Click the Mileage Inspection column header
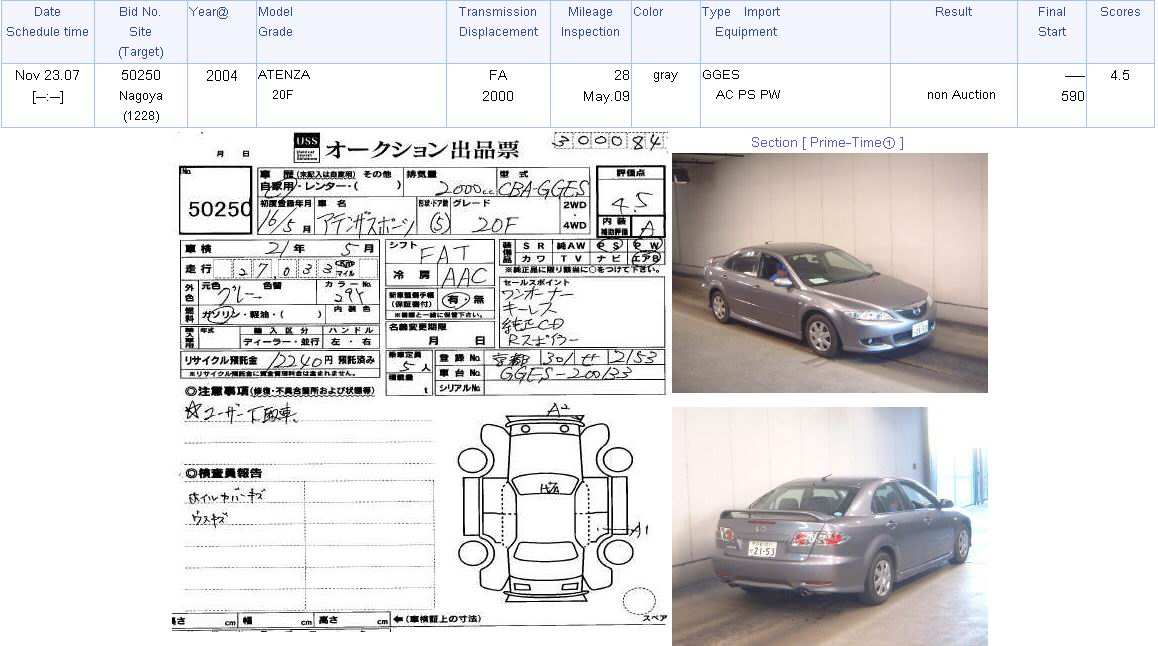This screenshot has width=1158, height=646. point(590,32)
